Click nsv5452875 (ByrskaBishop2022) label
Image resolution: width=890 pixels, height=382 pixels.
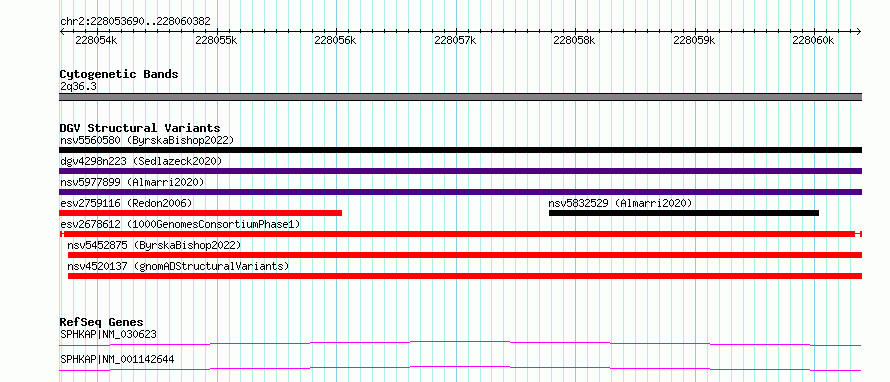pyautogui.click(x=154, y=245)
